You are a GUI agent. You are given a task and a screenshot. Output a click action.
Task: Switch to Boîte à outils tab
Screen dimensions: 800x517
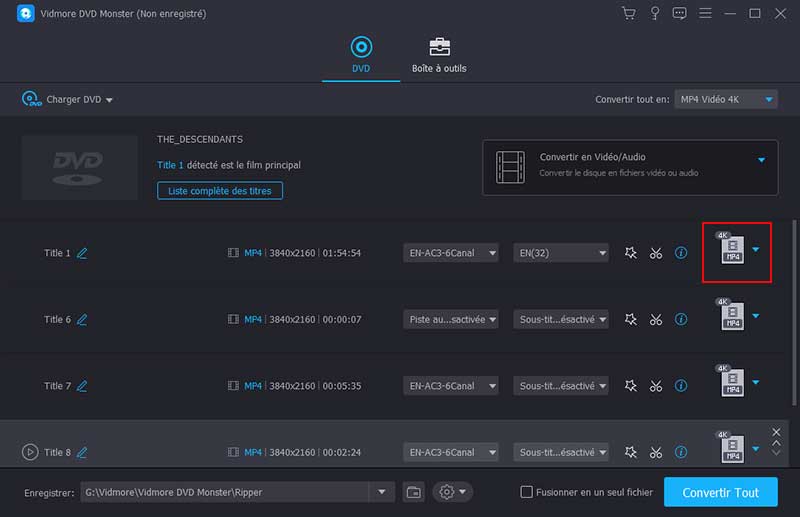(x=439, y=55)
